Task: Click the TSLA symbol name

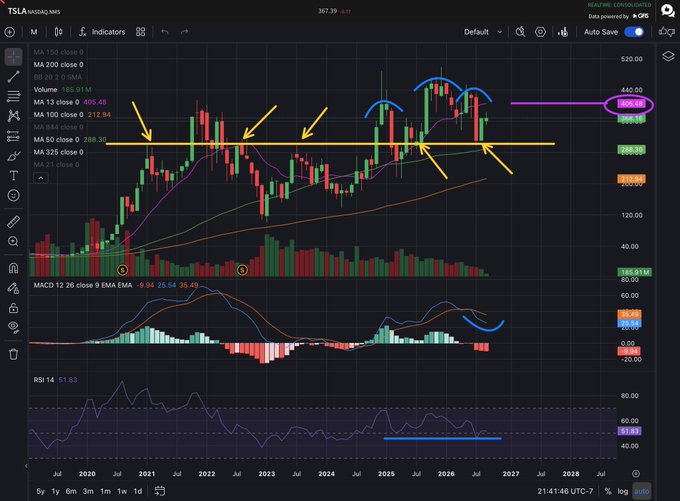Action: point(17,11)
